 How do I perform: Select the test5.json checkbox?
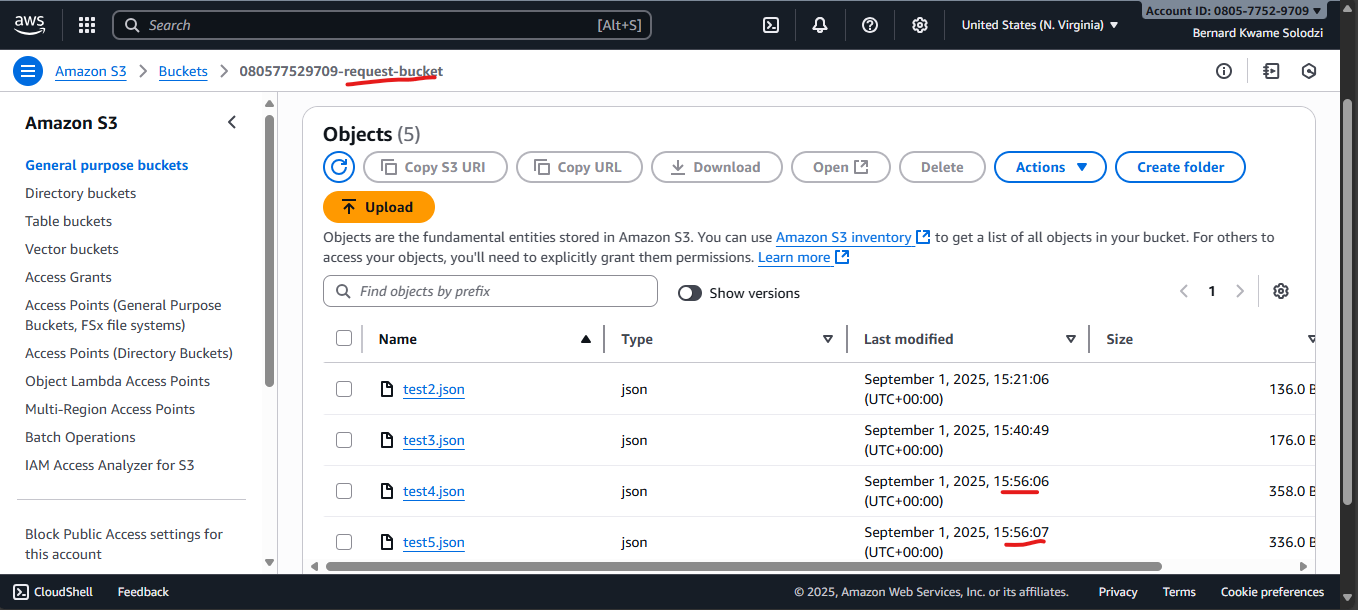(x=344, y=542)
